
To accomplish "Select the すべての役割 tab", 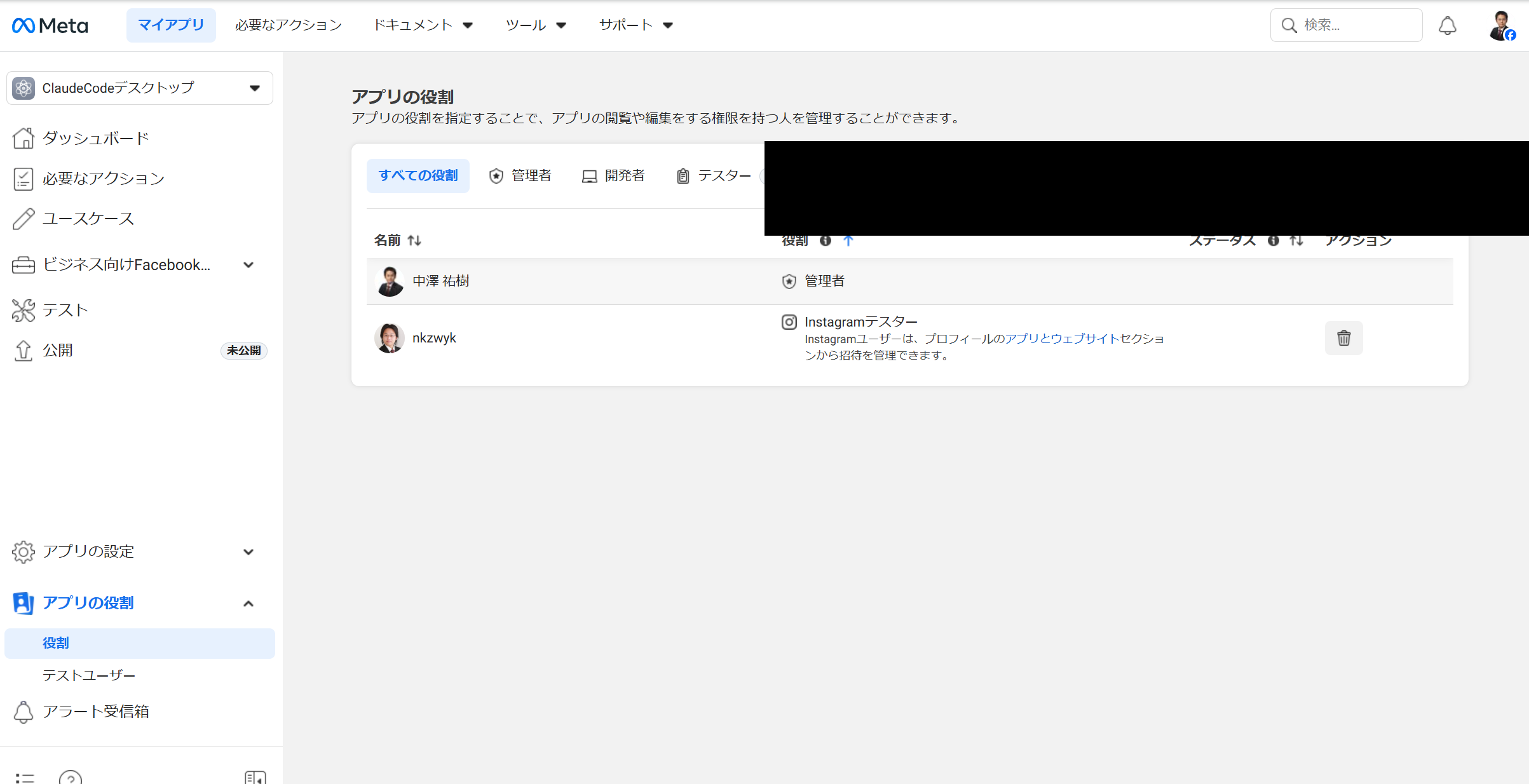I will point(418,175).
